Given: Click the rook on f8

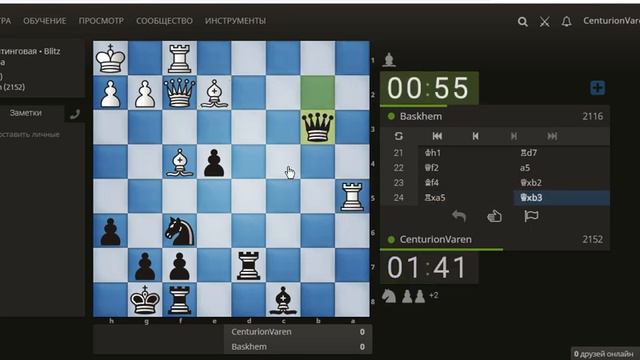Looking at the screenshot, I should [x=179, y=300].
